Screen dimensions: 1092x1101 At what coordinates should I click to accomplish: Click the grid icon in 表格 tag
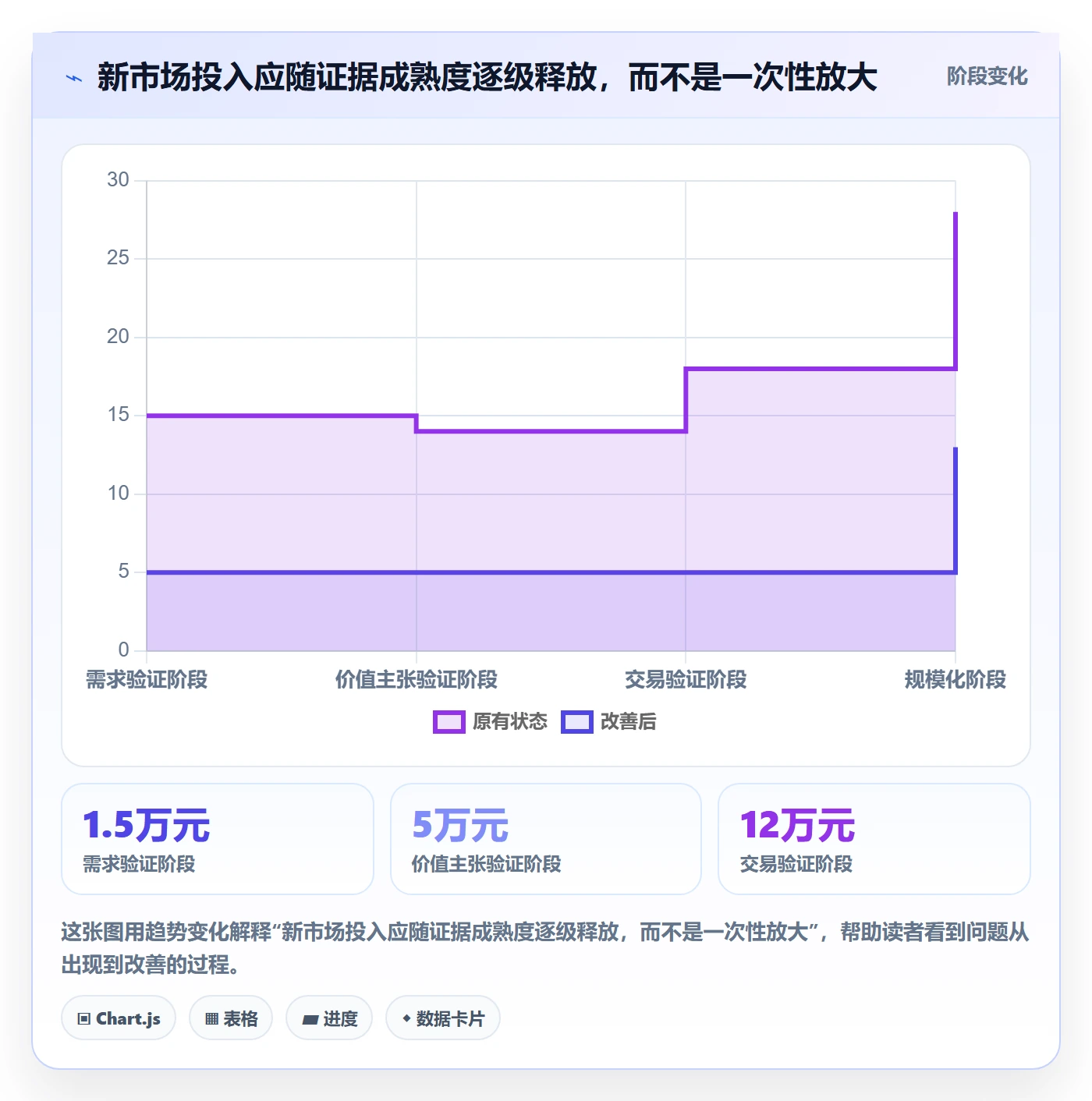point(211,1019)
